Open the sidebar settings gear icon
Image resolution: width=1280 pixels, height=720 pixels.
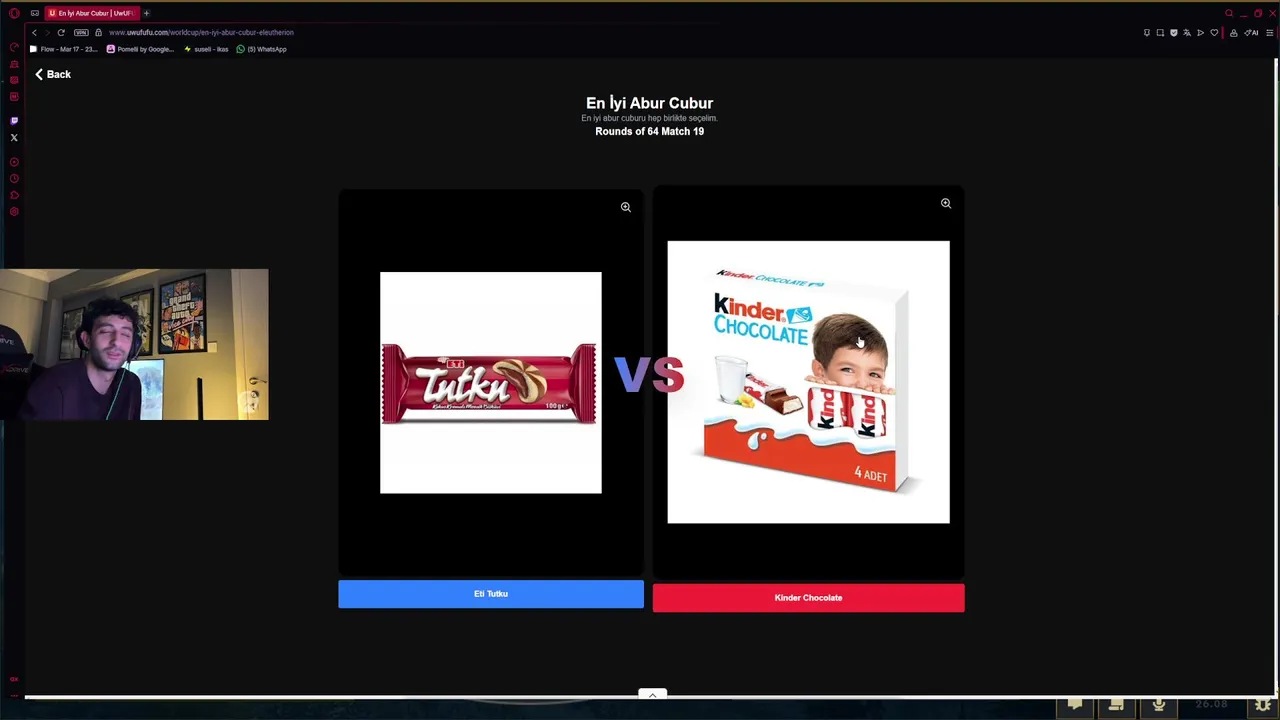[x=14, y=212]
